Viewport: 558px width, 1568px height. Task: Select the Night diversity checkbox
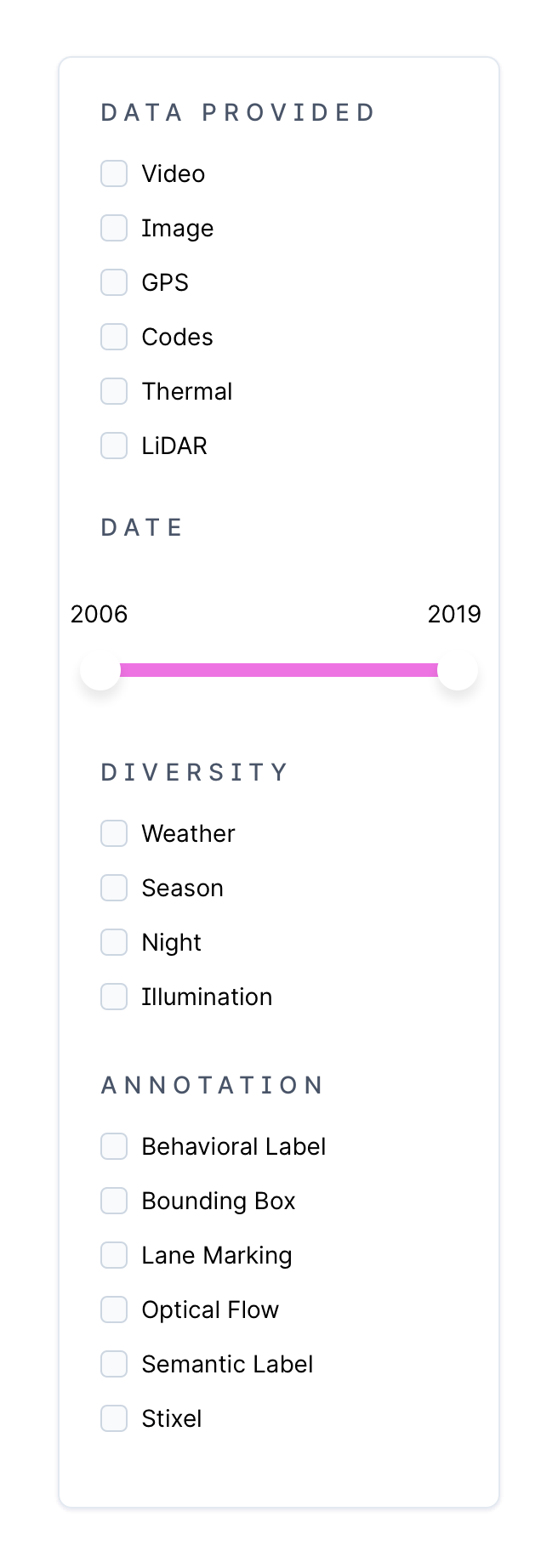click(113, 942)
